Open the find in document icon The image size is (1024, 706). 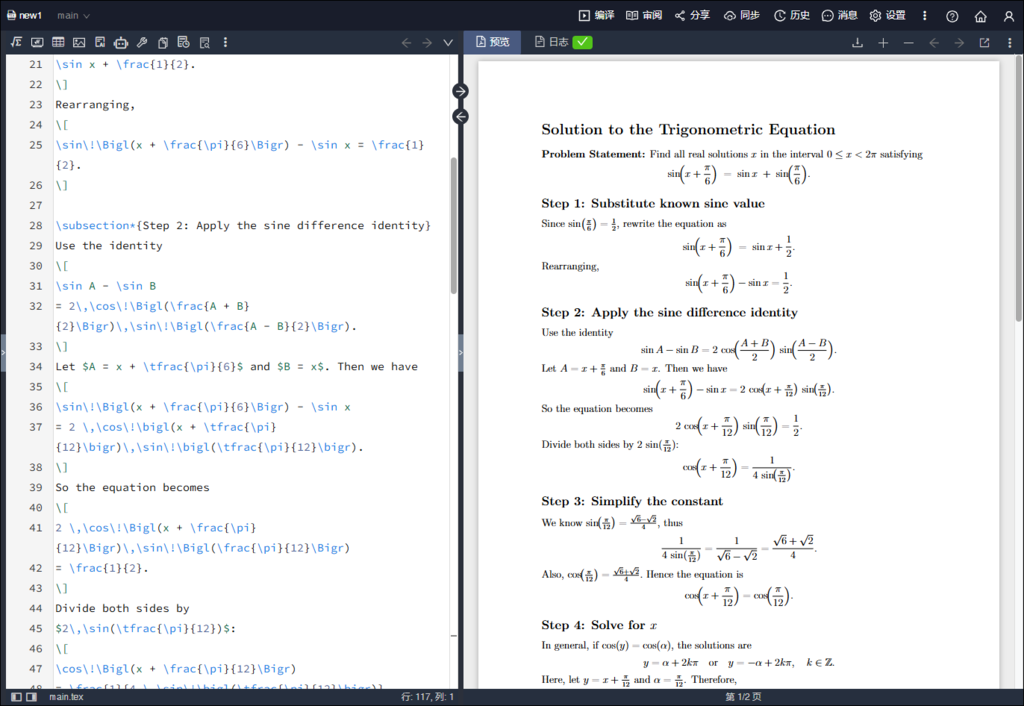click(204, 42)
